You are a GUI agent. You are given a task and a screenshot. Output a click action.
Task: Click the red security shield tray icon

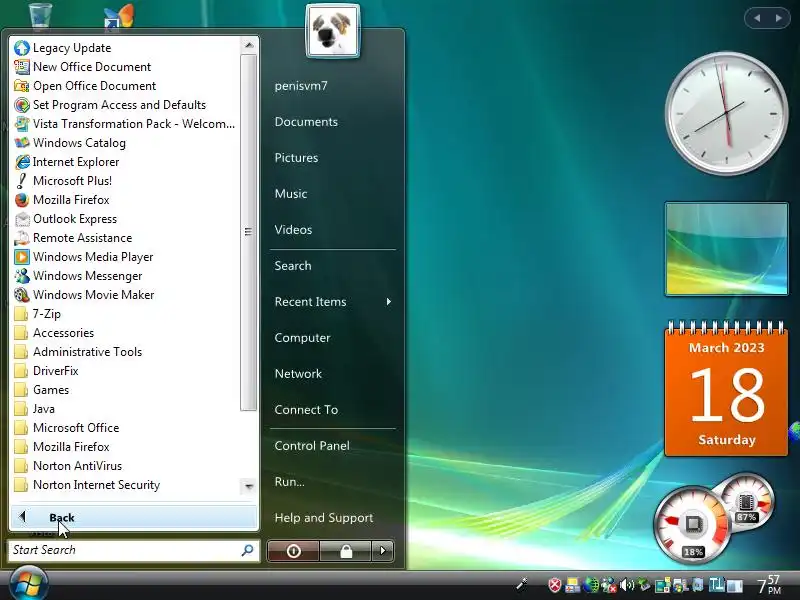(555, 585)
